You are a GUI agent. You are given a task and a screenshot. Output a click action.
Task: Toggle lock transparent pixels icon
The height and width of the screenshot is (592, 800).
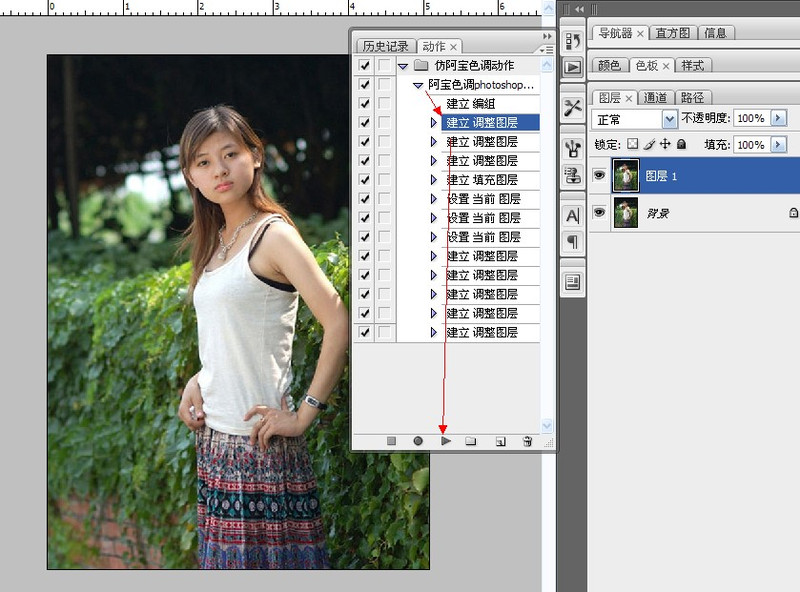pyautogui.click(x=633, y=144)
